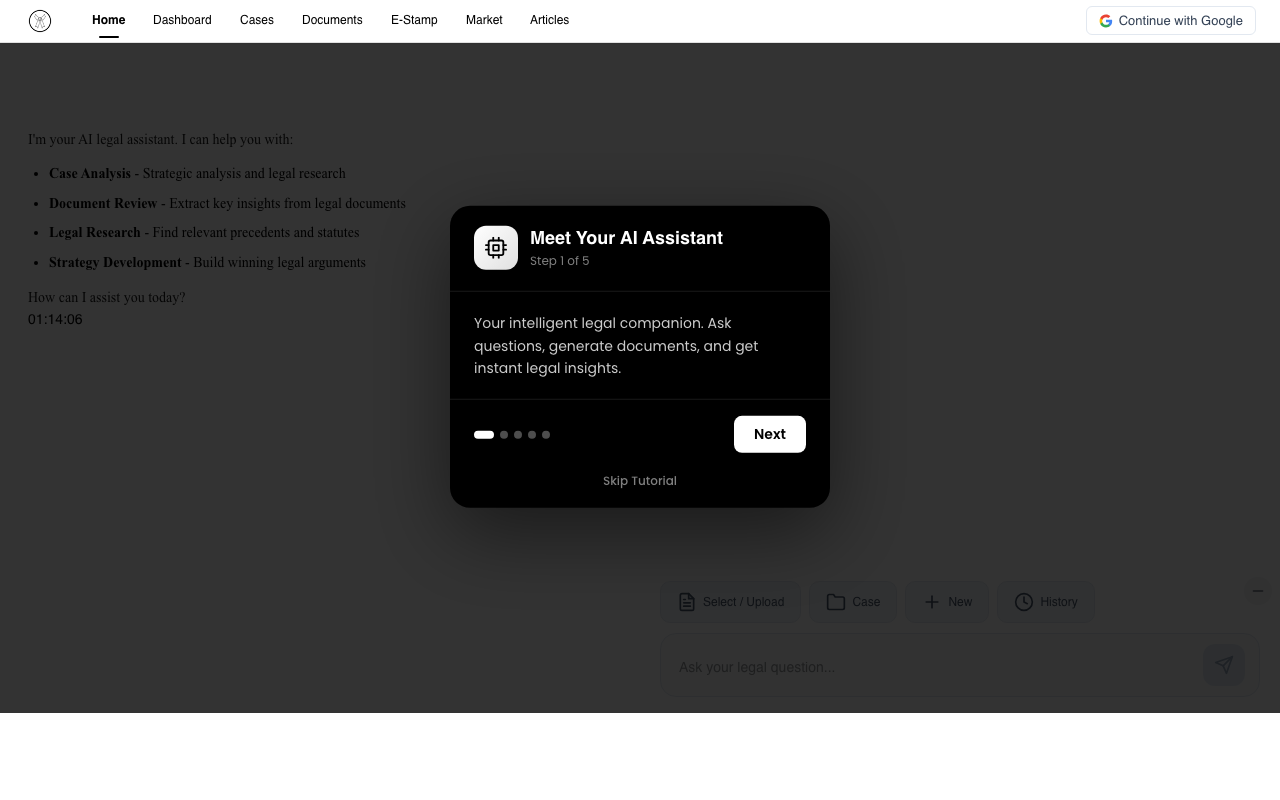Start a new chat with the plus icon
Image resolution: width=1280 pixels, height=800 pixels.
pos(932,602)
